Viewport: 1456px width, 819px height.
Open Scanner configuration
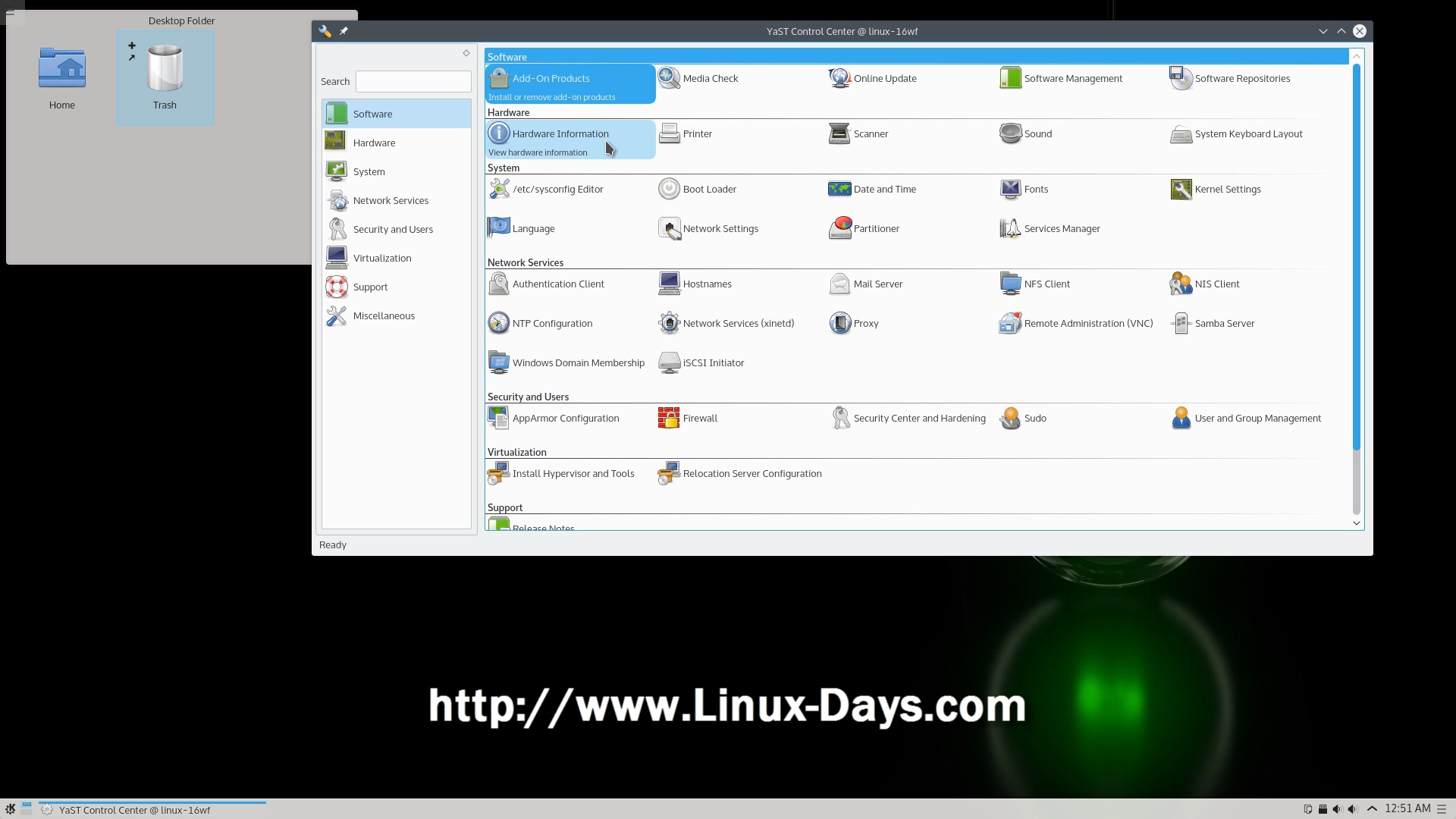click(858, 133)
